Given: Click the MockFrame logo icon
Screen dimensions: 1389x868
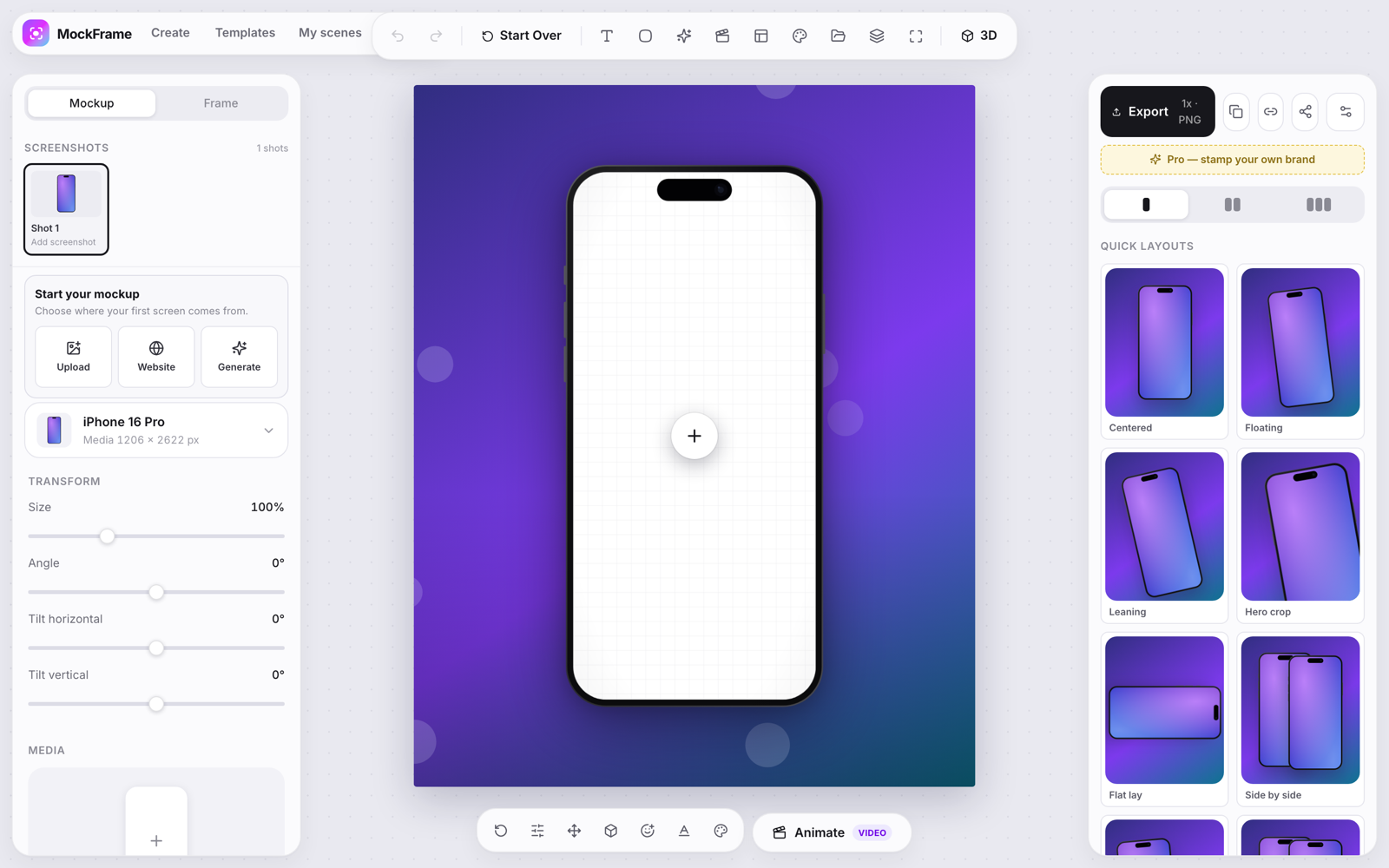Looking at the screenshot, I should pos(36,34).
